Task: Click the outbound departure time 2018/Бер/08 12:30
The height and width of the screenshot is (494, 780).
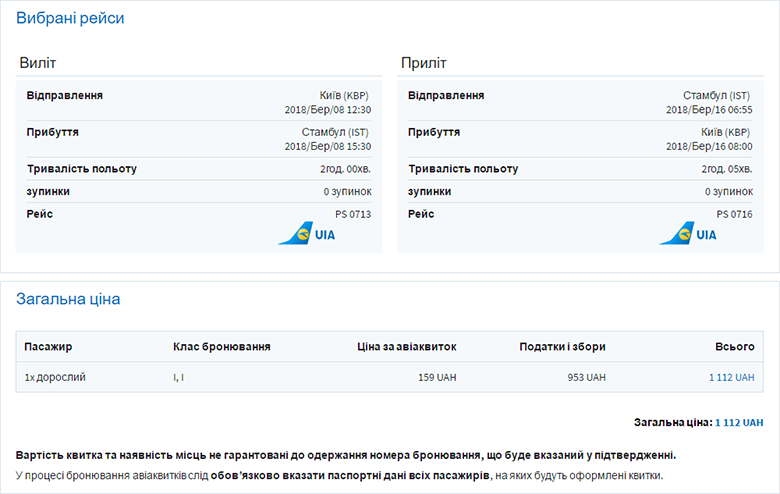Action: (327, 110)
